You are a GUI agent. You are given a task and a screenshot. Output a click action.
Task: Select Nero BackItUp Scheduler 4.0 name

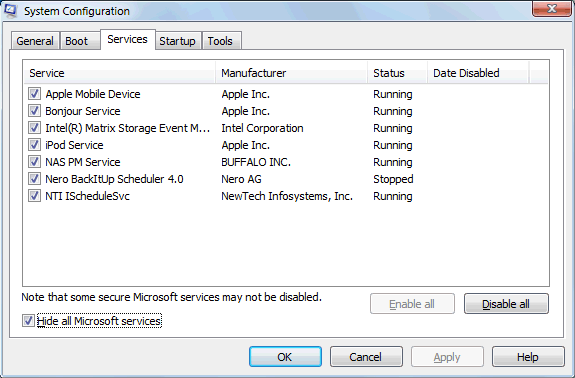click(114, 179)
